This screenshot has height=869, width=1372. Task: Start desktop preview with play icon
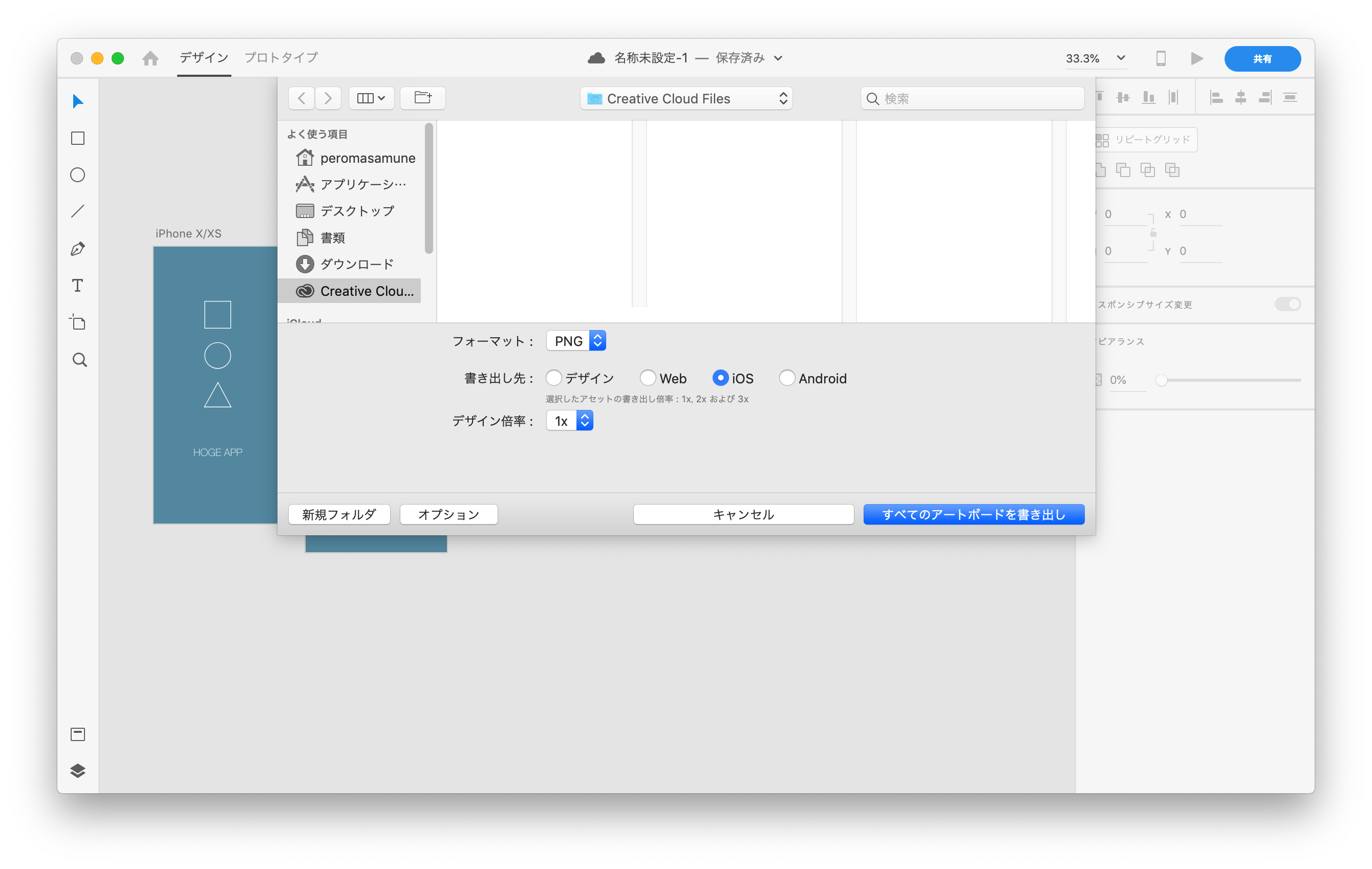point(1196,58)
